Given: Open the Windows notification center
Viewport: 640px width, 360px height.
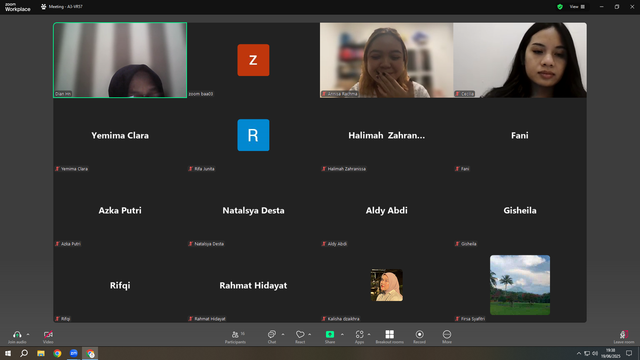Looking at the screenshot, I should tap(629, 353).
